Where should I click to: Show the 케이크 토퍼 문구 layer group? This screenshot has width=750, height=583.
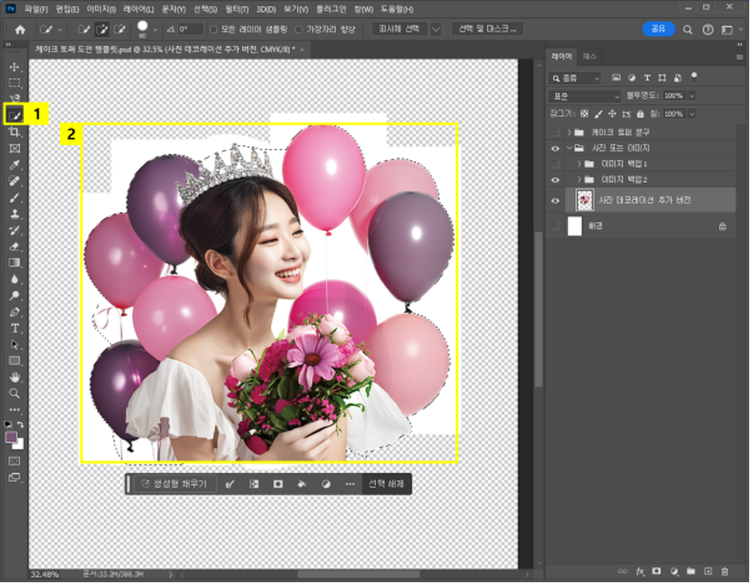(556, 132)
